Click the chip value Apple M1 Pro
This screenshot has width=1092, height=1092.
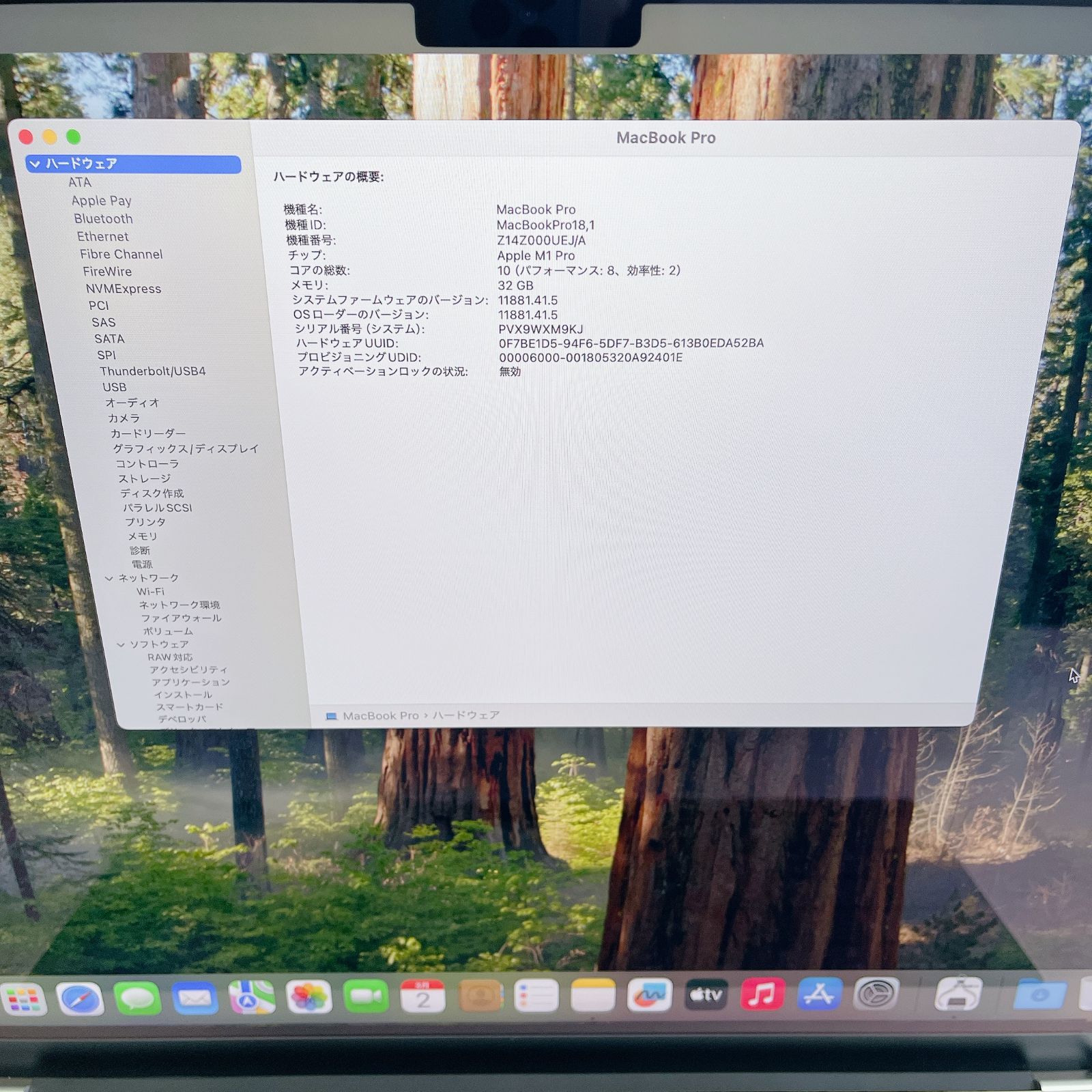[x=536, y=256]
